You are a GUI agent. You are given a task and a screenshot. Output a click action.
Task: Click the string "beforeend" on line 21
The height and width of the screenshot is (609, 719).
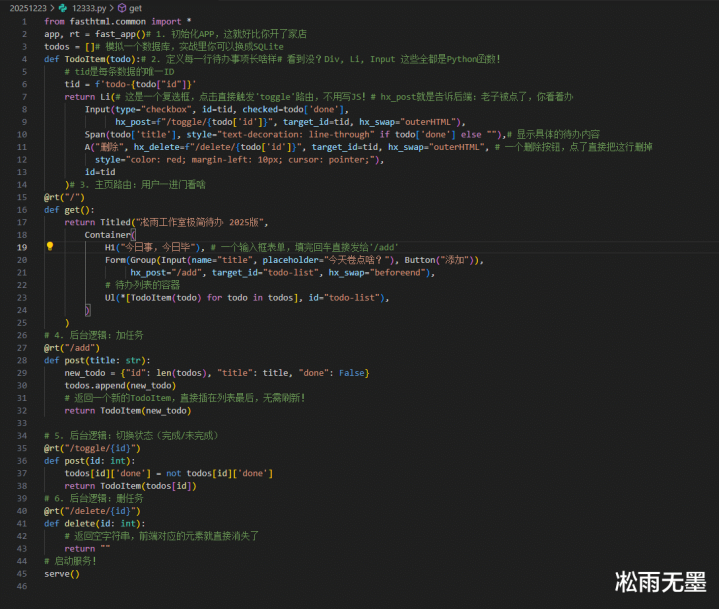[x=398, y=272]
